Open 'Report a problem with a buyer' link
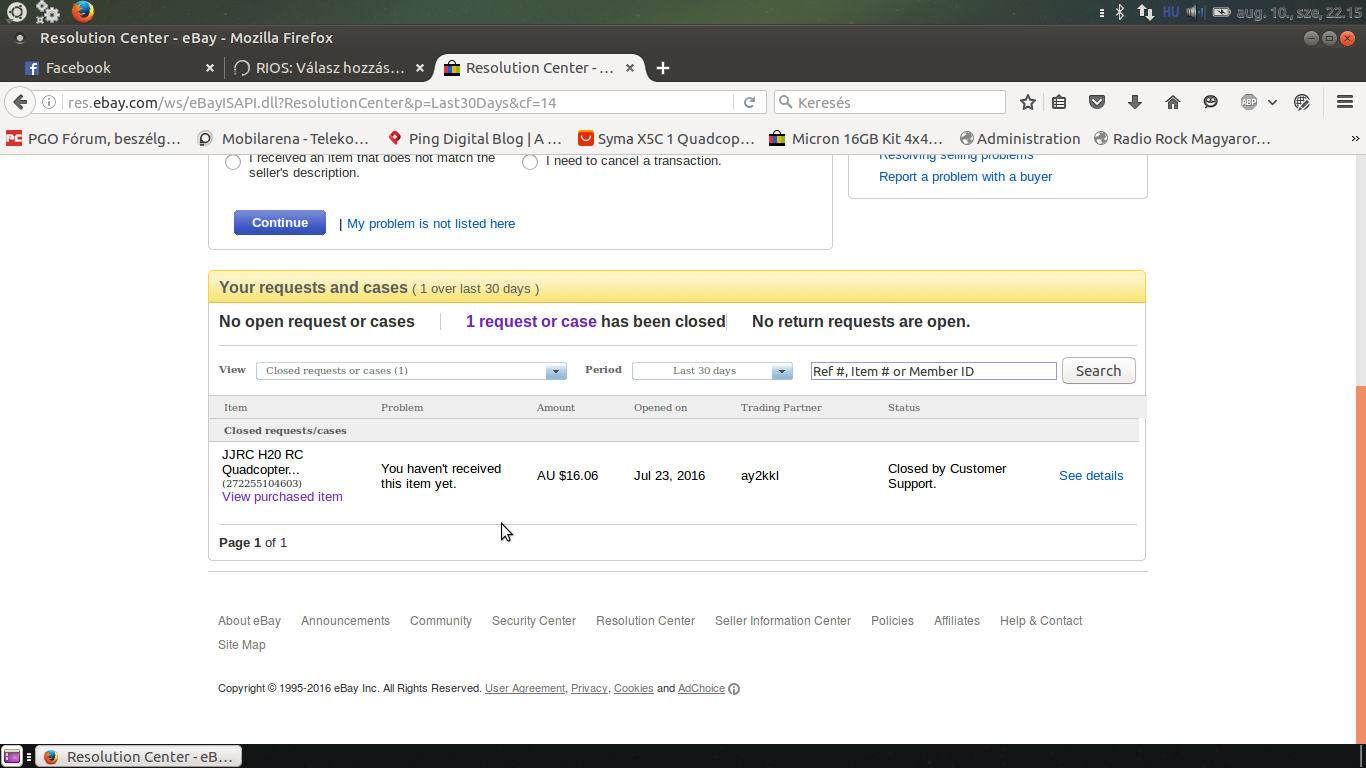Screen dimensions: 1366x768 point(966,177)
